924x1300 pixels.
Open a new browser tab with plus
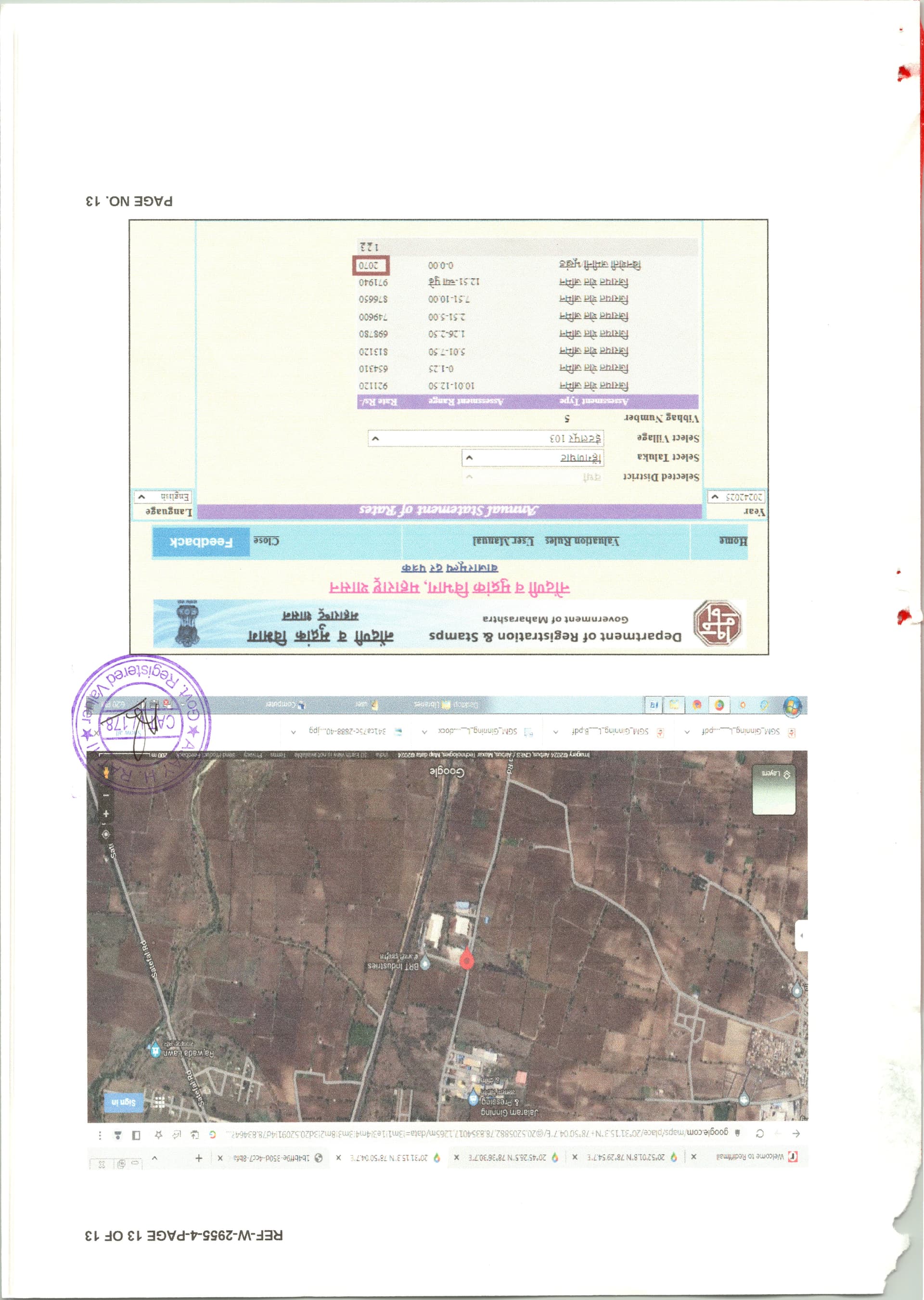tap(199, 1158)
